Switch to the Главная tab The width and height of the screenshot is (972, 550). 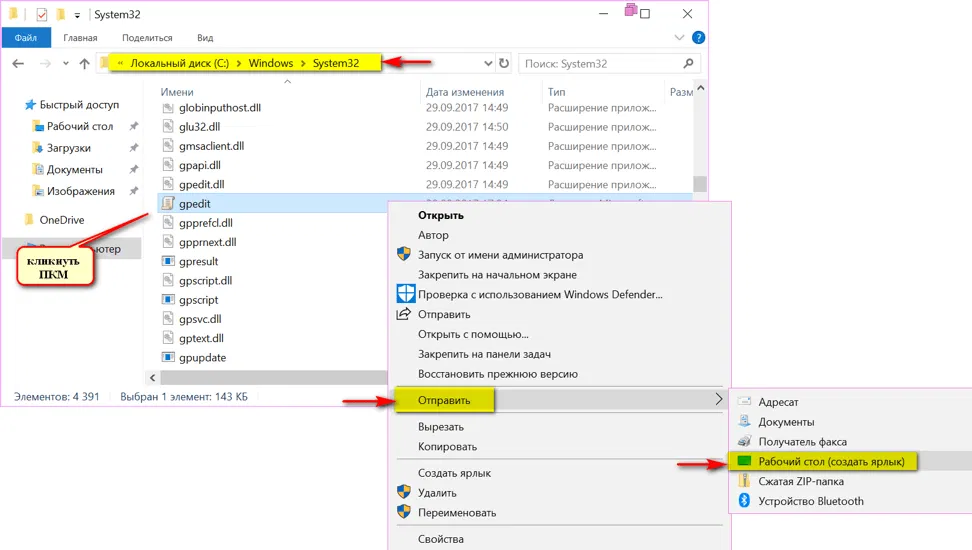[x=80, y=38]
